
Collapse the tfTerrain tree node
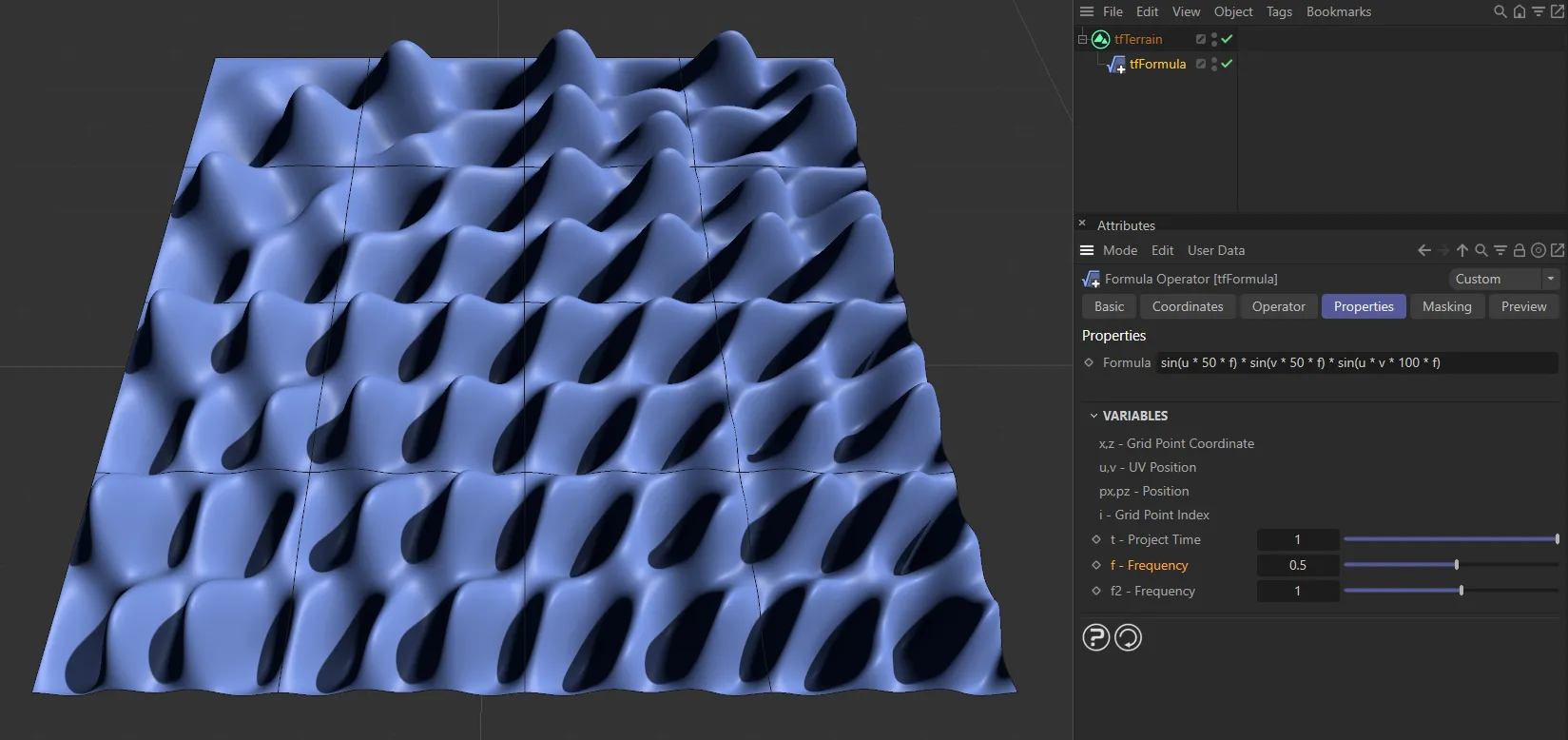pos(1082,39)
